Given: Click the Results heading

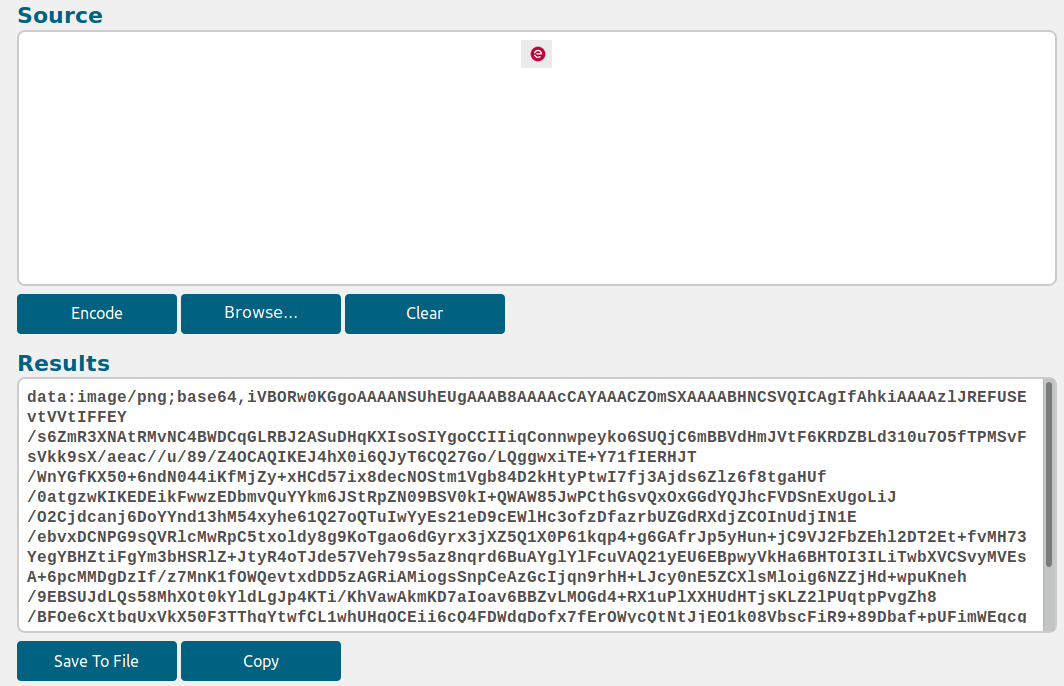Looking at the screenshot, I should (x=64, y=362).
